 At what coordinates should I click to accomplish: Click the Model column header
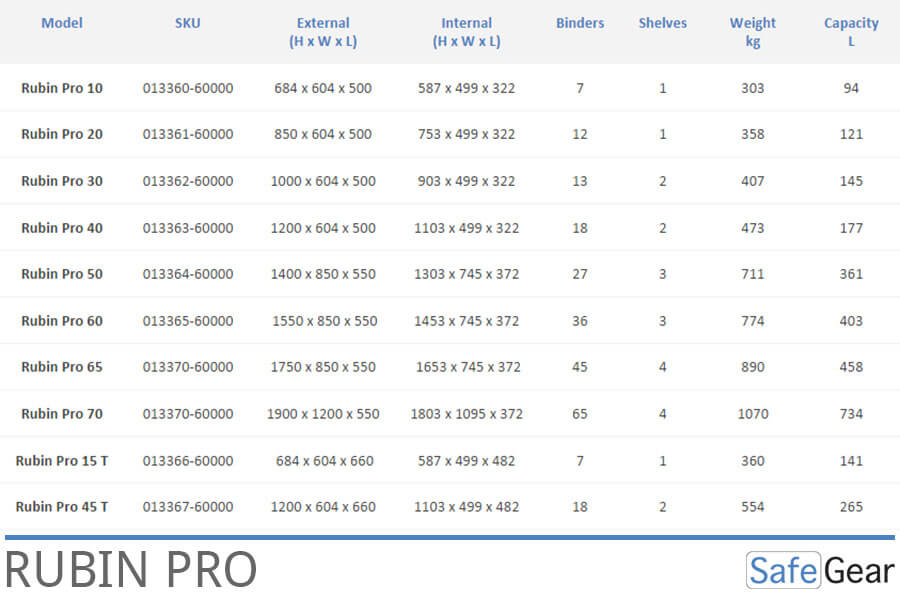(62, 23)
